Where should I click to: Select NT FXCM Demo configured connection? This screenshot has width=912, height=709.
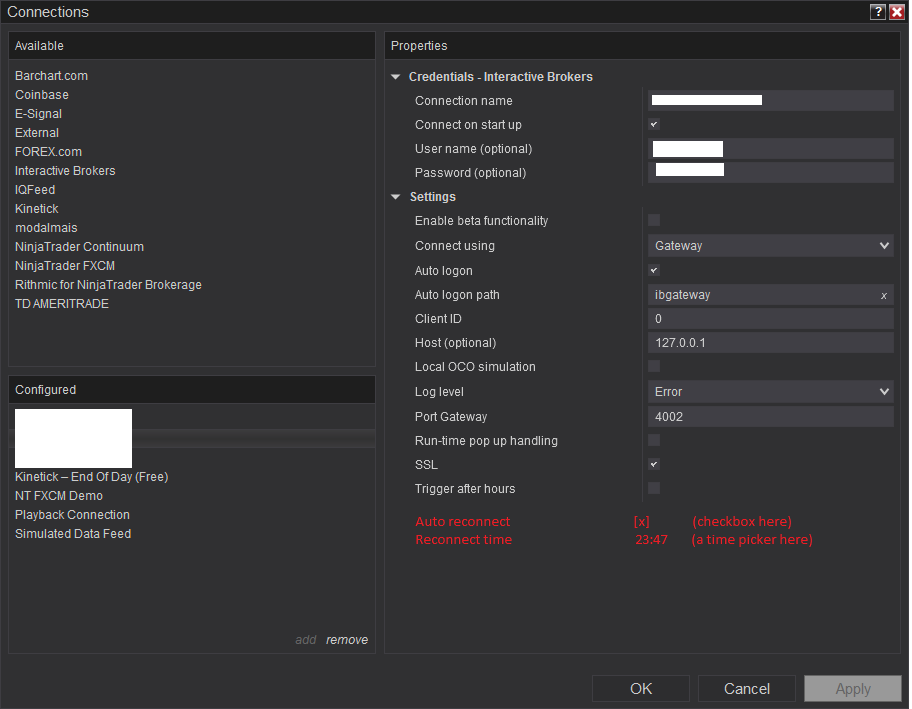click(59, 496)
